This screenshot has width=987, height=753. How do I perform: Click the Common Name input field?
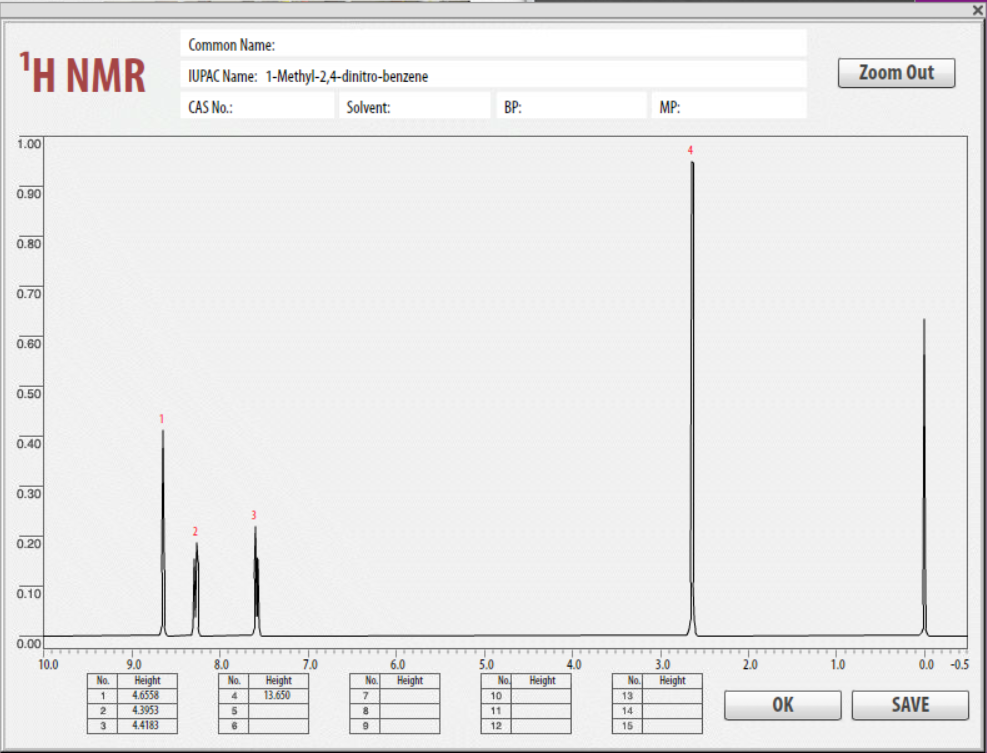coord(495,43)
